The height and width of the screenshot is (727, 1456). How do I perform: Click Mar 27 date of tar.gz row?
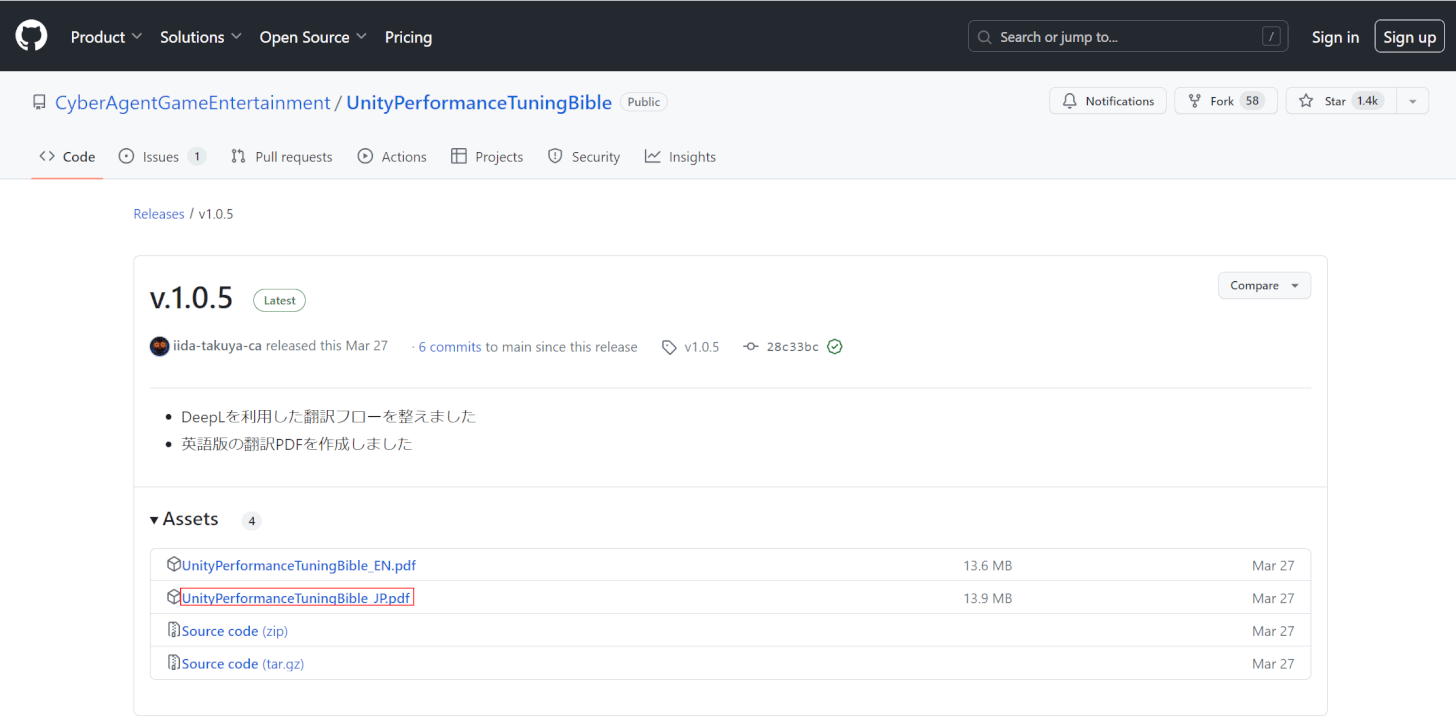1273,664
